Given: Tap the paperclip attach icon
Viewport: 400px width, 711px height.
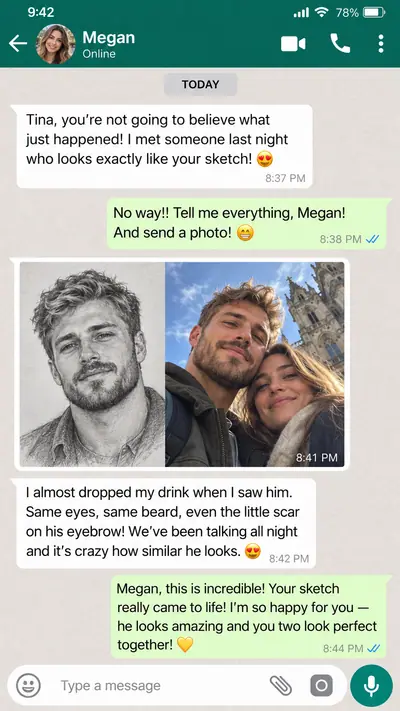Looking at the screenshot, I should pyautogui.click(x=281, y=685).
